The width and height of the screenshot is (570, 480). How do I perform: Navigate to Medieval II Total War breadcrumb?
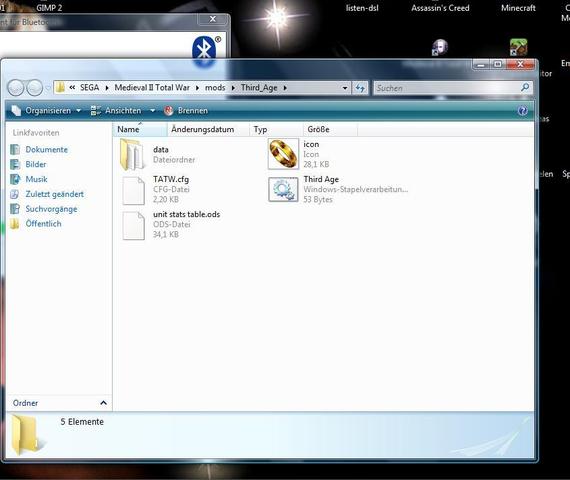coord(152,88)
